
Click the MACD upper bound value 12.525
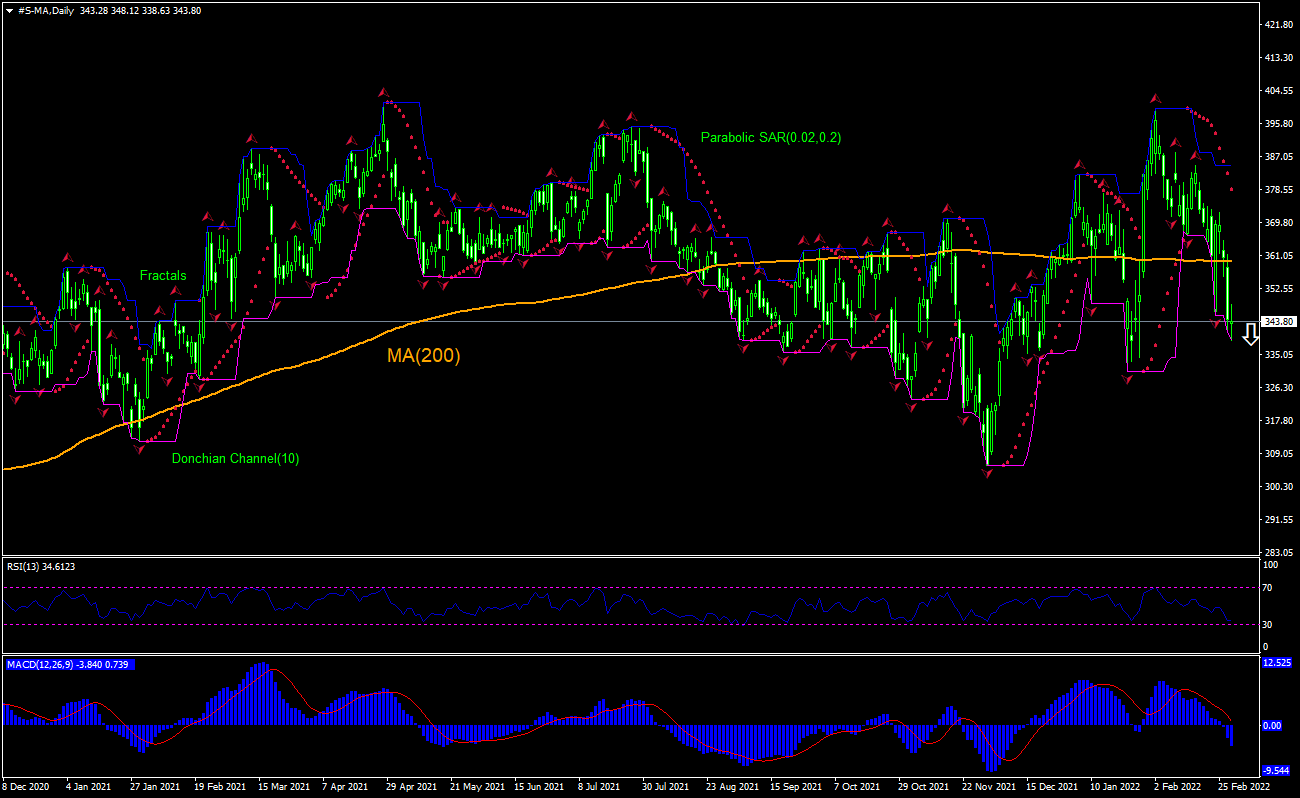point(1276,662)
